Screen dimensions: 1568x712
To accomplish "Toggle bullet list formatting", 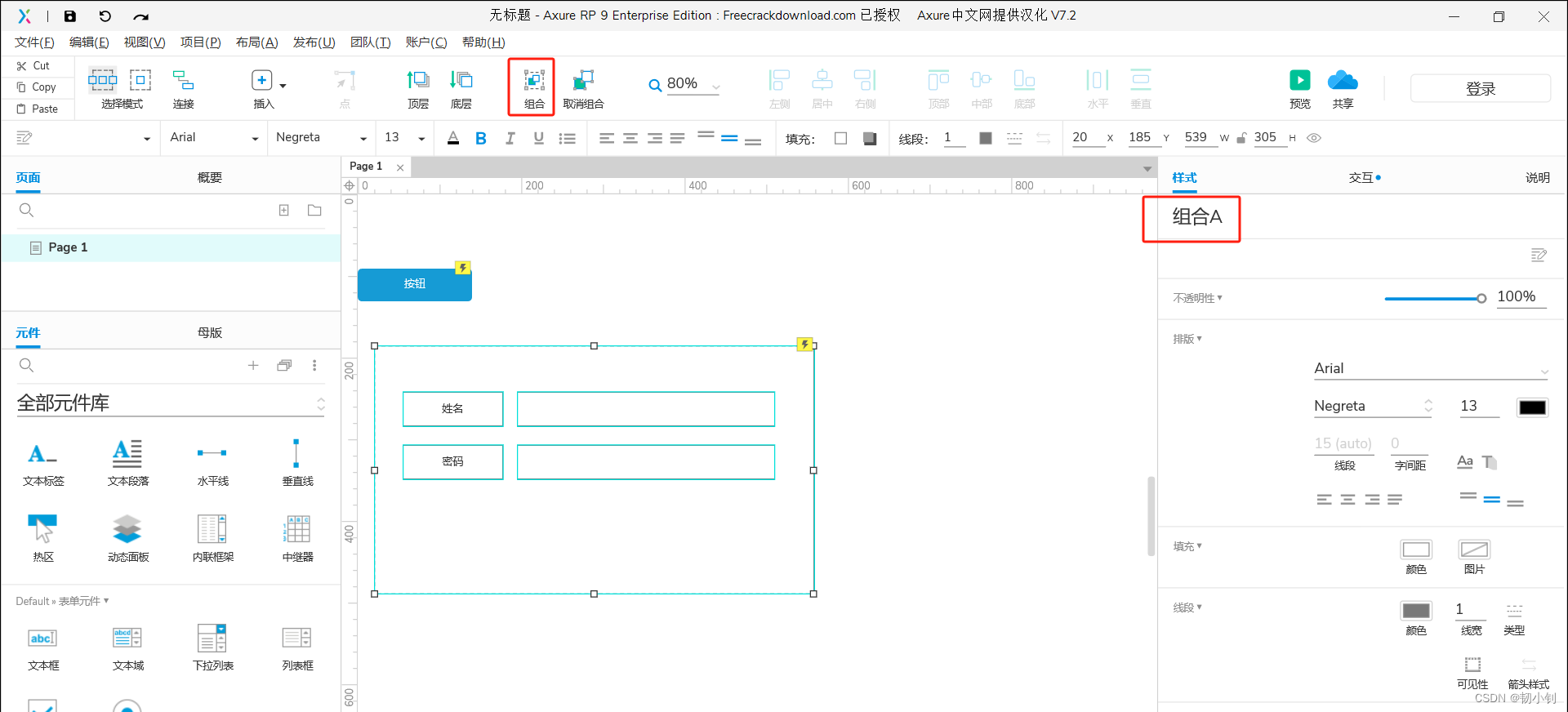I will [567, 139].
